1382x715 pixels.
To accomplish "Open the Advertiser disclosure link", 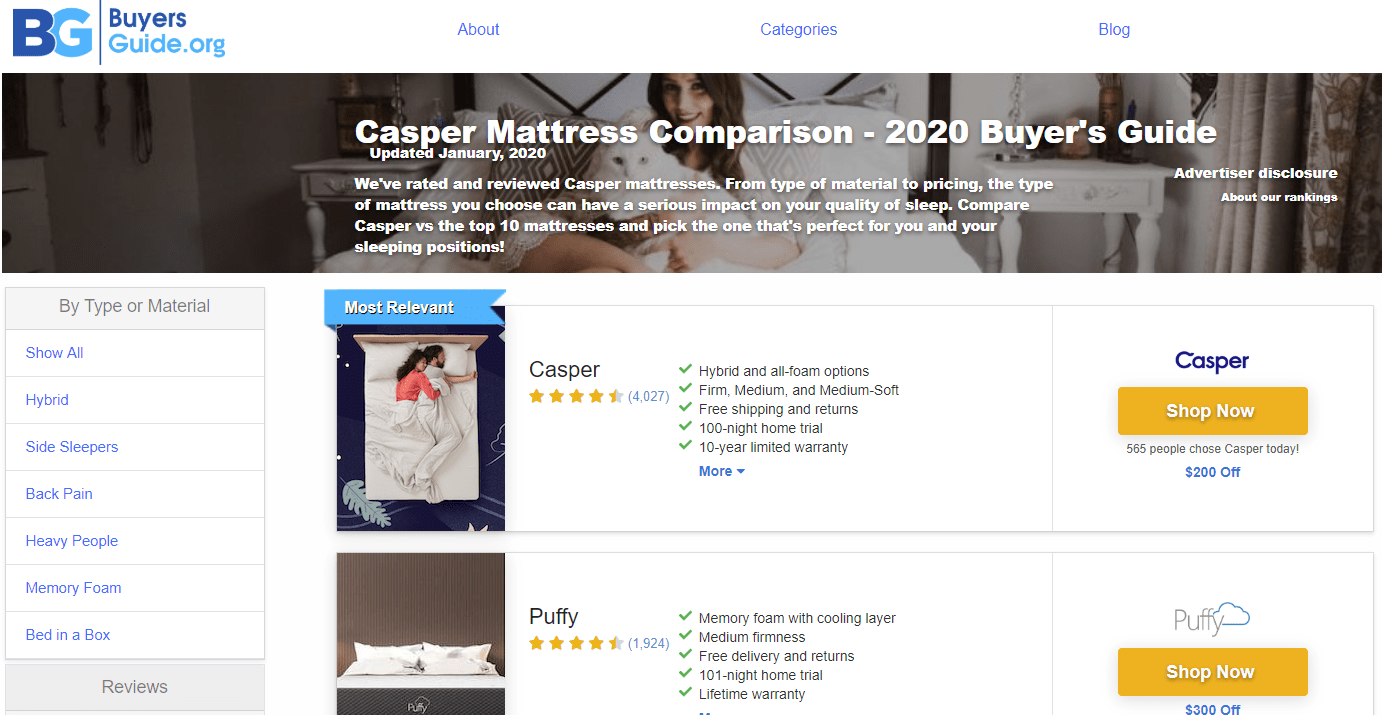I will pyautogui.click(x=1255, y=173).
